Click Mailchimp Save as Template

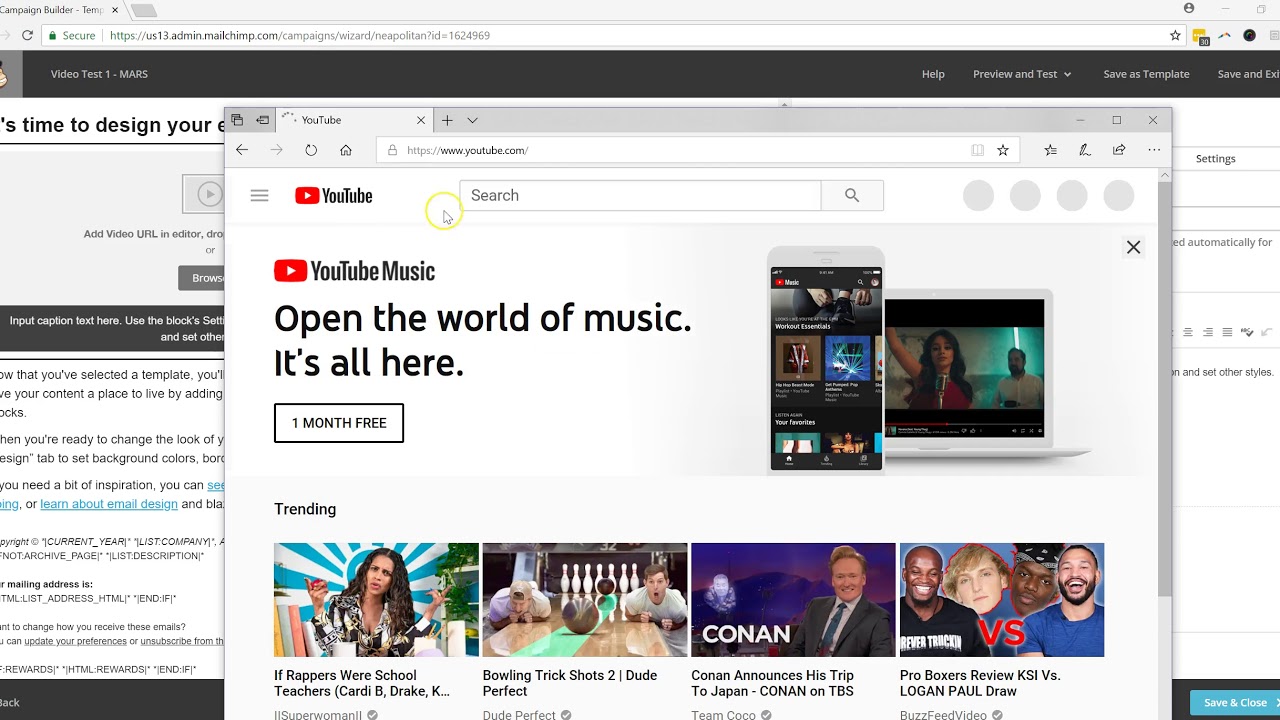point(1146,74)
